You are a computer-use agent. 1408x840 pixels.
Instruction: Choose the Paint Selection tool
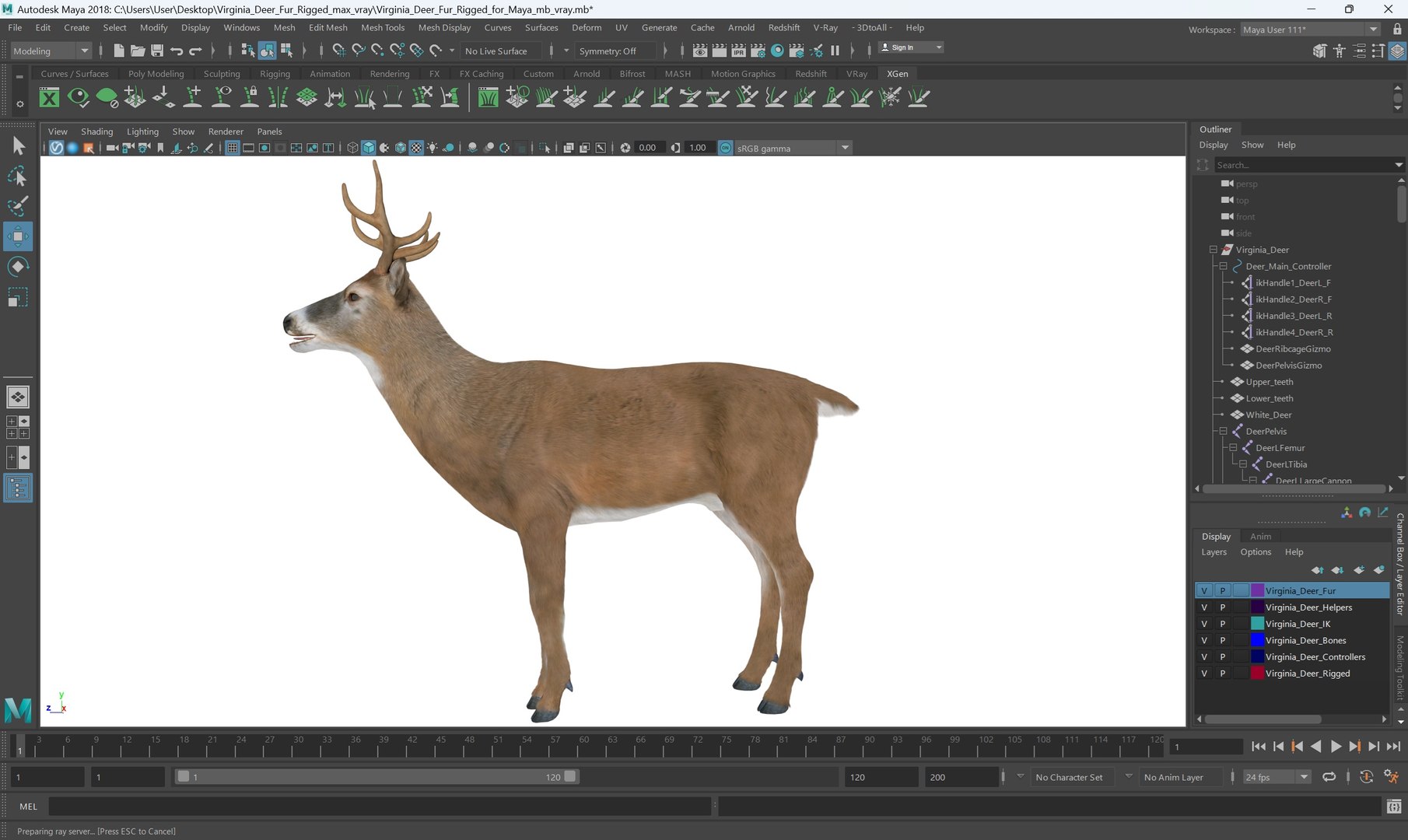point(18,206)
